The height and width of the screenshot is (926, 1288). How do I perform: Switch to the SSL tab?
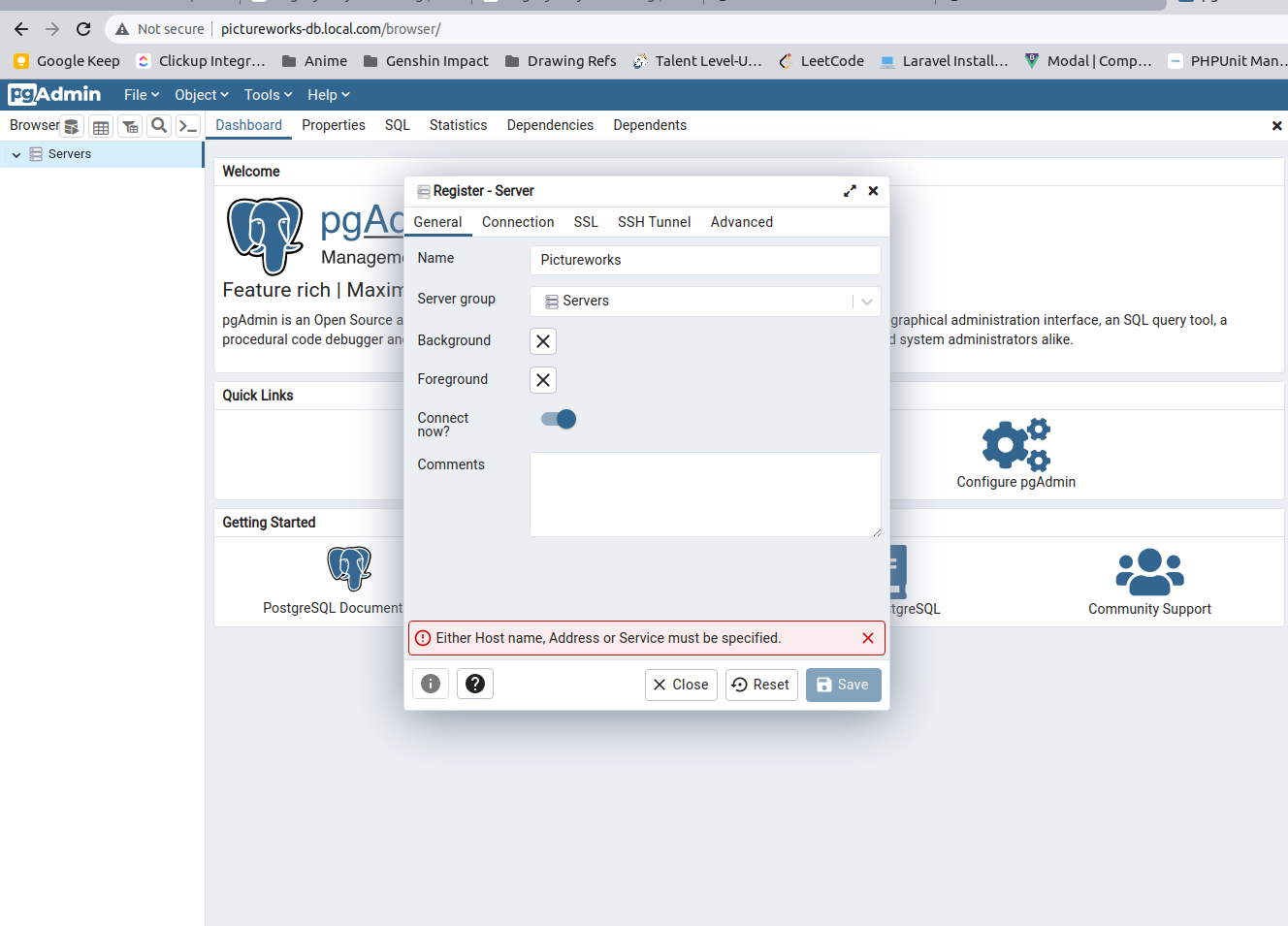click(x=586, y=222)
